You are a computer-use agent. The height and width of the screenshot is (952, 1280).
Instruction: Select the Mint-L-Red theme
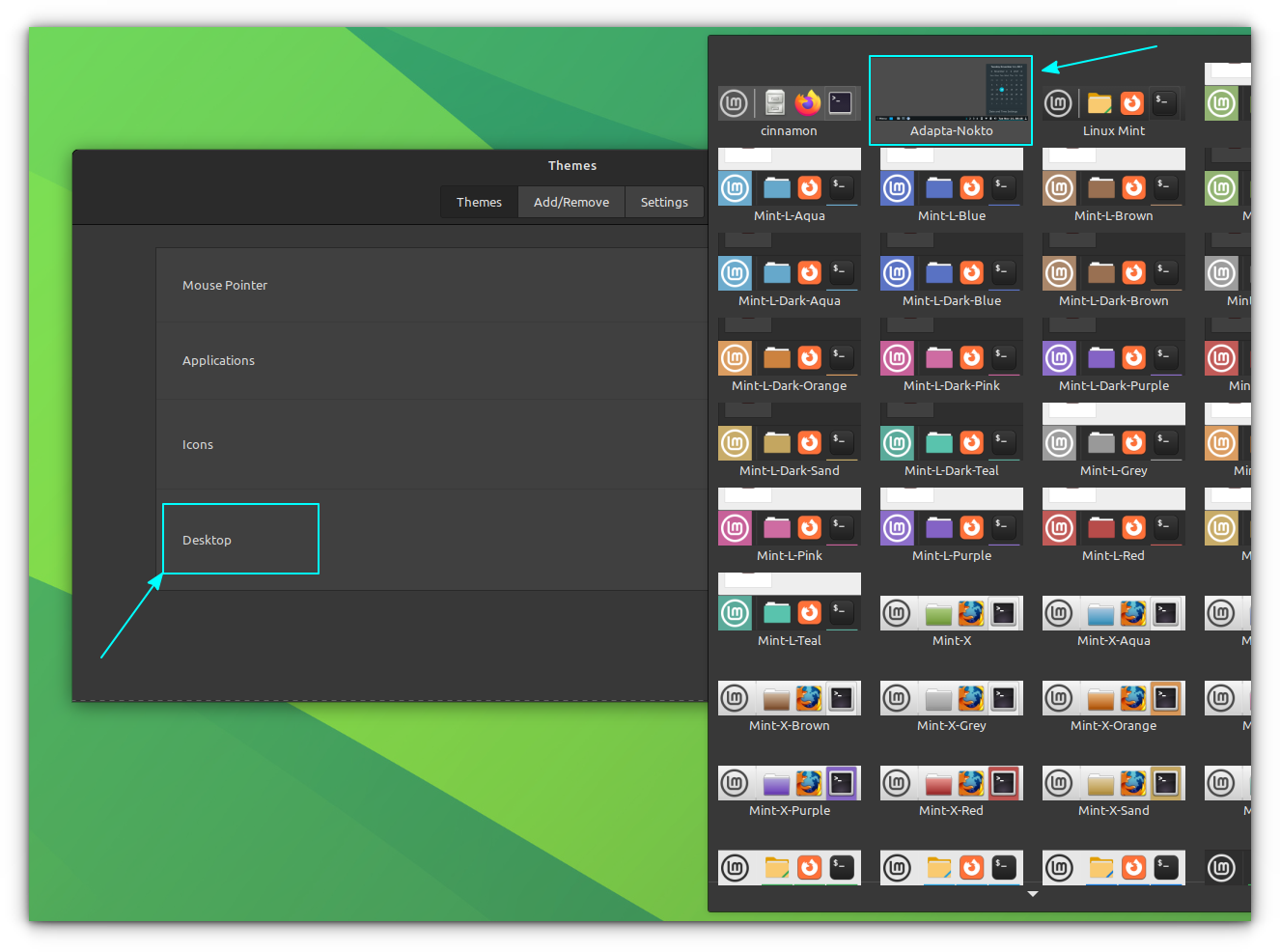coord(1113,526)
